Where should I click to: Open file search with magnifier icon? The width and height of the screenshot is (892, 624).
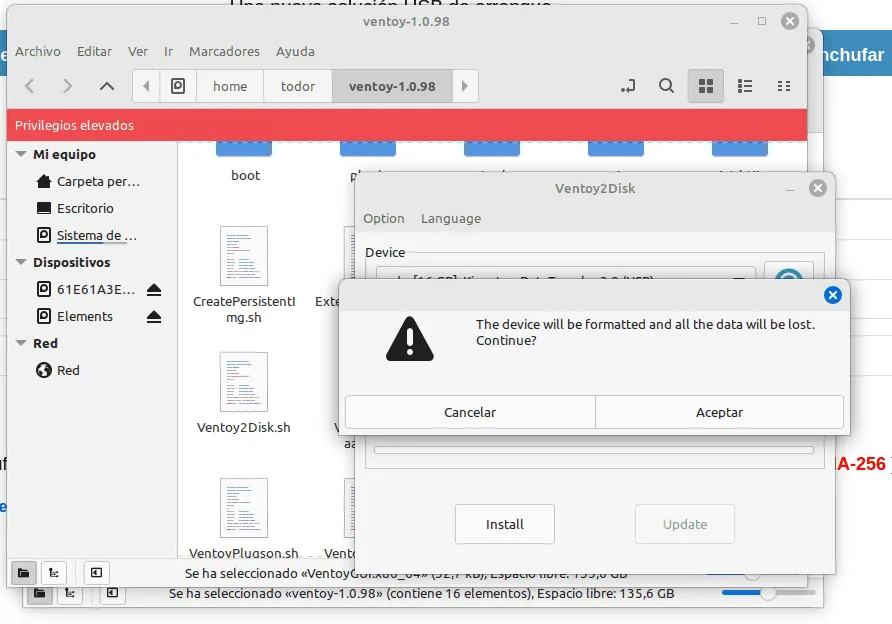click(x=666, y=86)
